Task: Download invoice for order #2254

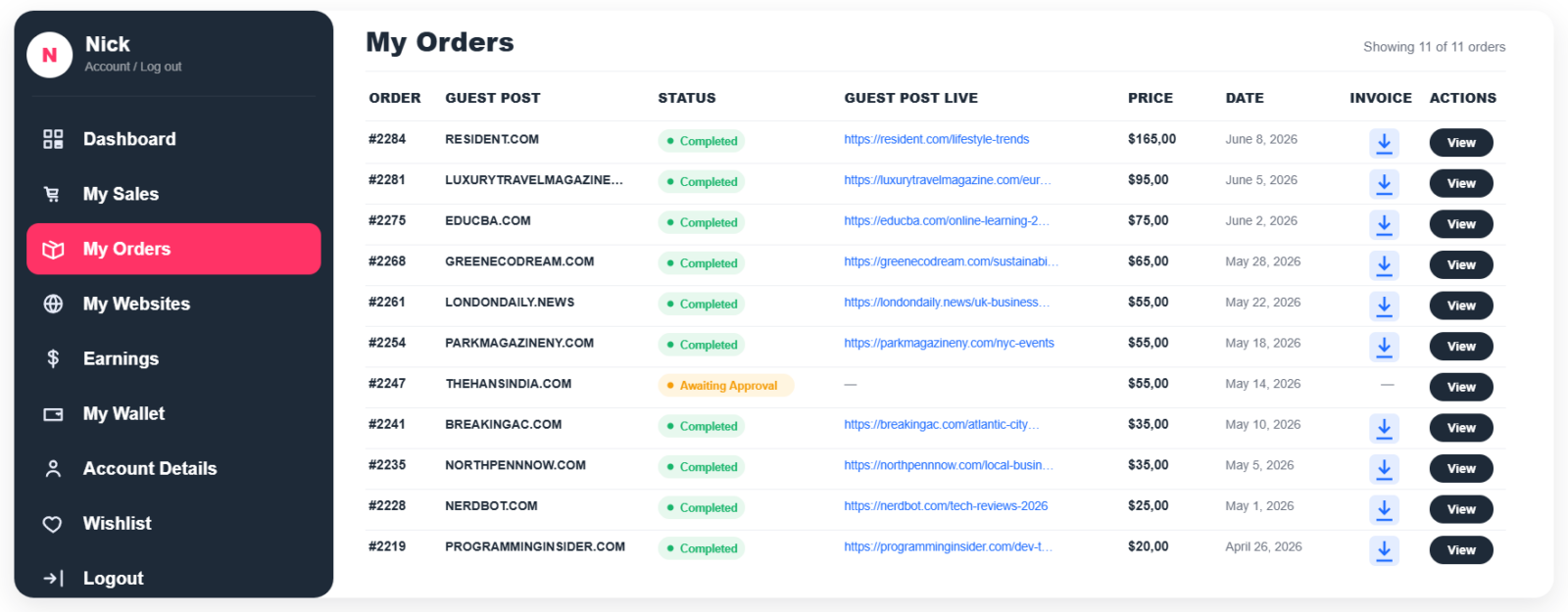Action: [1384, 347]
